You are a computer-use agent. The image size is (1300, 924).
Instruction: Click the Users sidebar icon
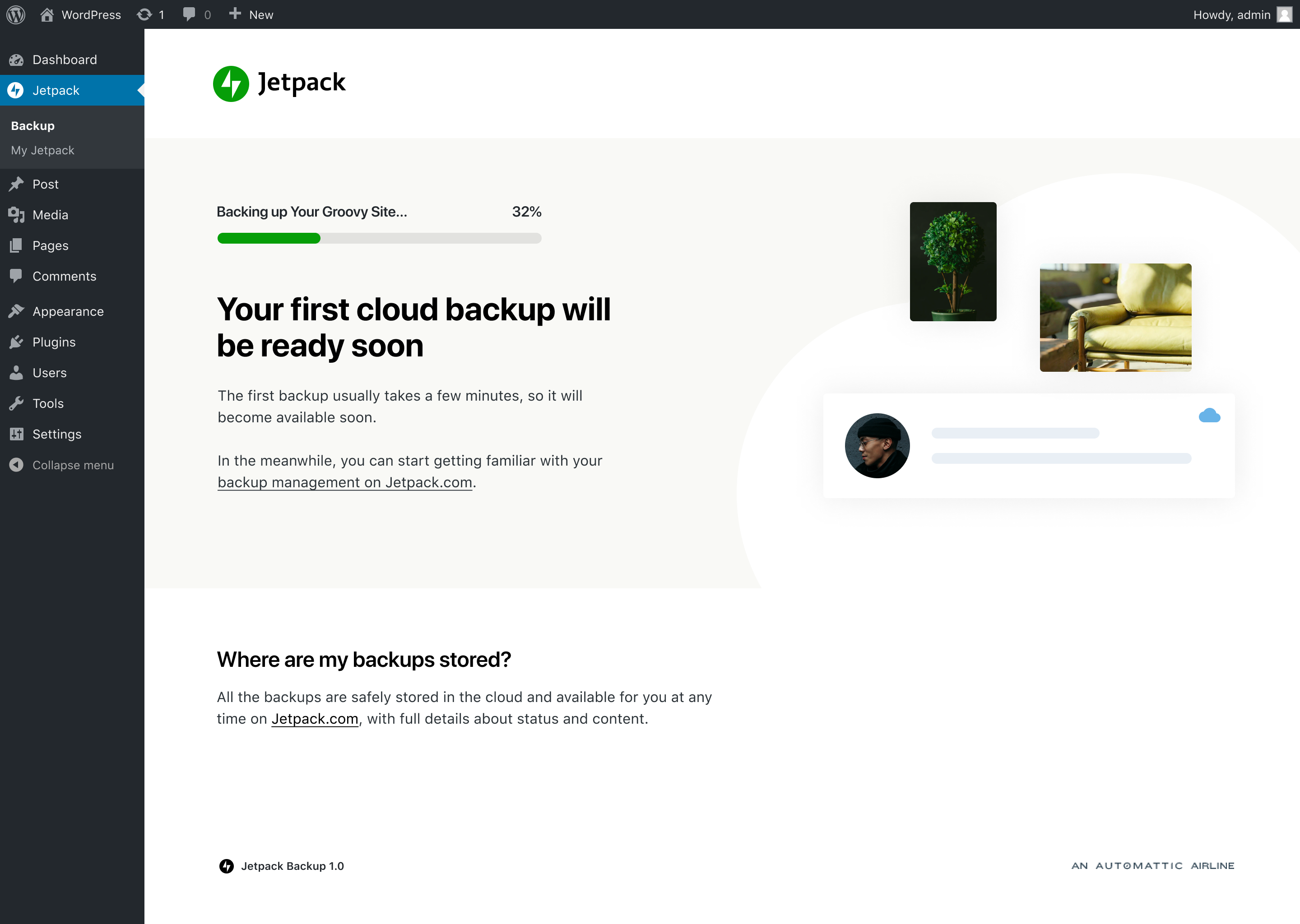pos(16,372)
